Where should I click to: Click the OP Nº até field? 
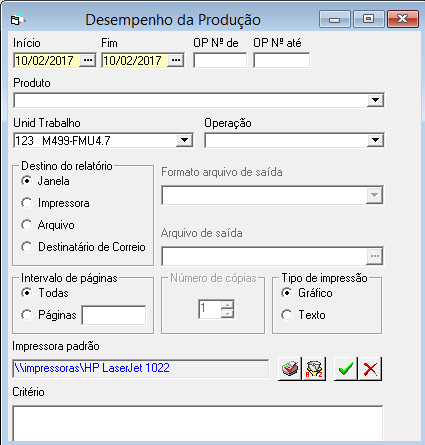tap(281, 60)
